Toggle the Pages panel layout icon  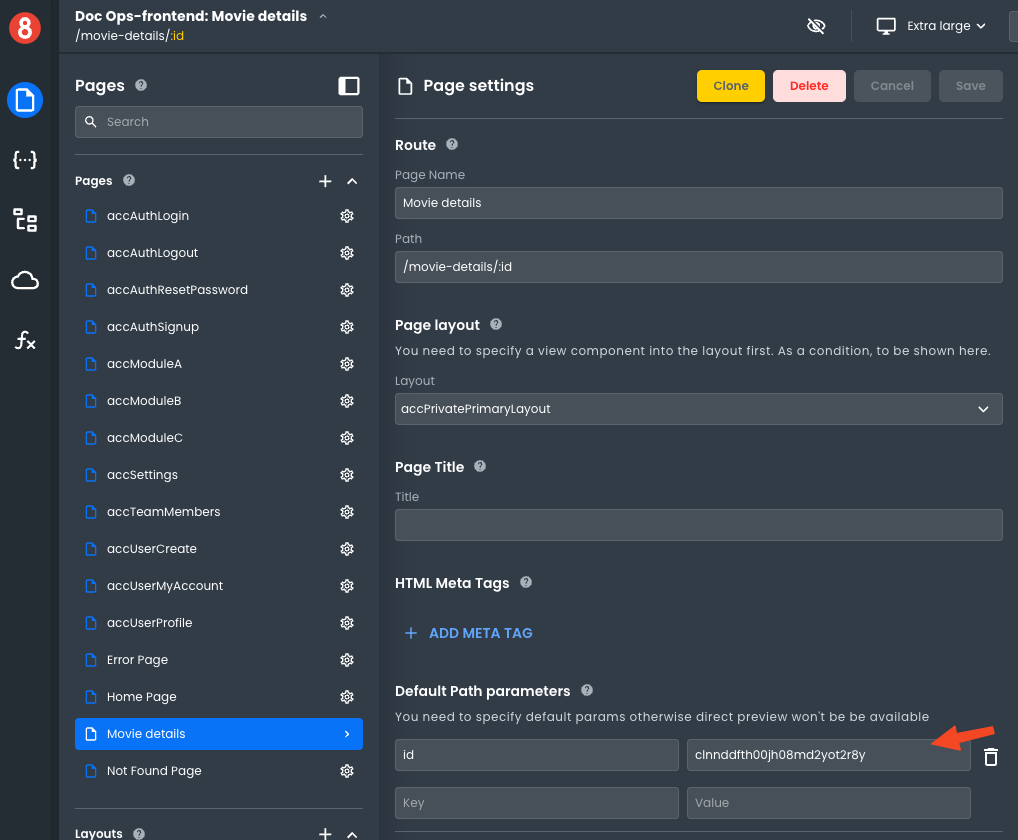click(348, 86)
